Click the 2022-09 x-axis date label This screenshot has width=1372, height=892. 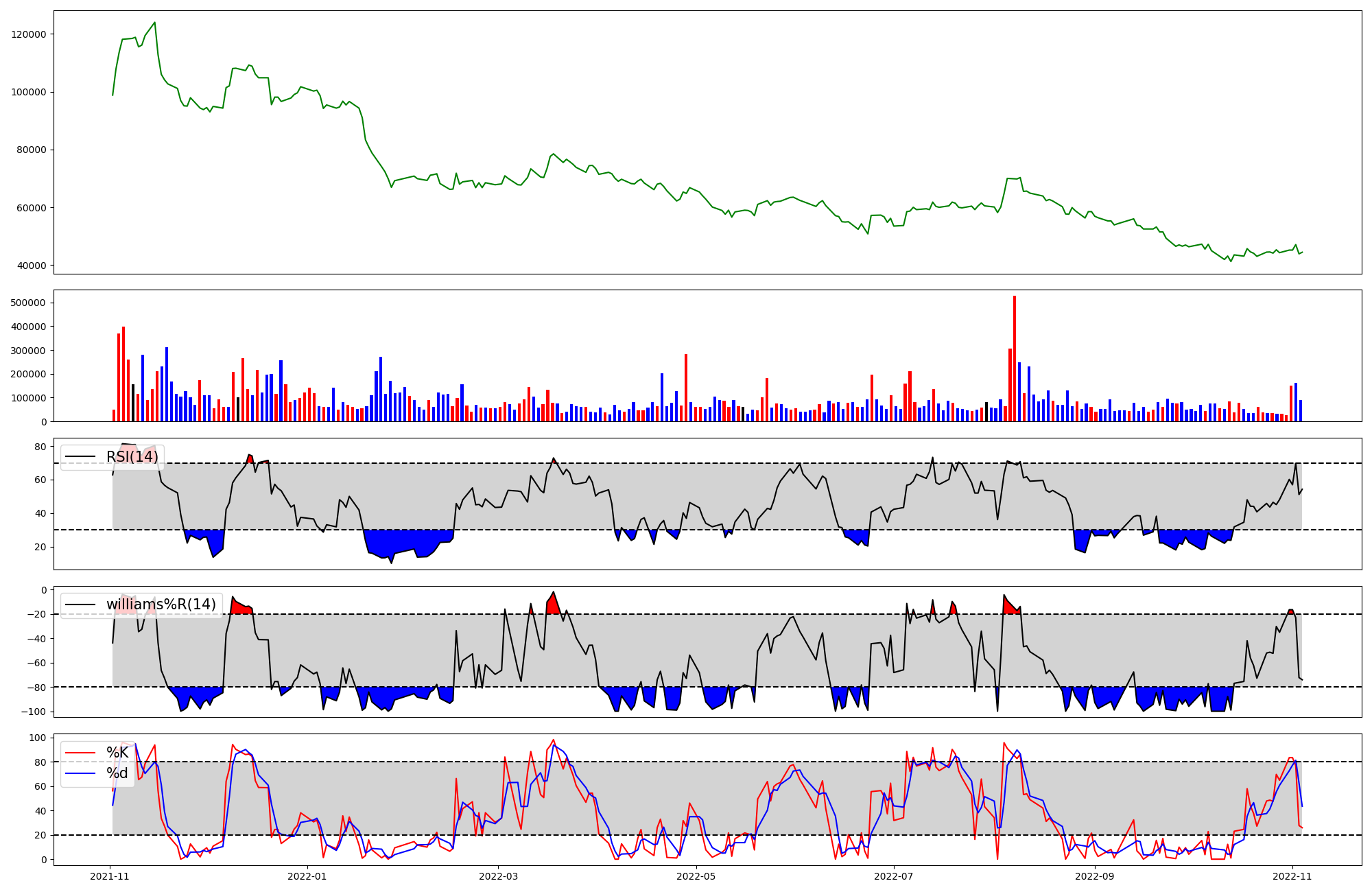click(x=1095, y=876)
